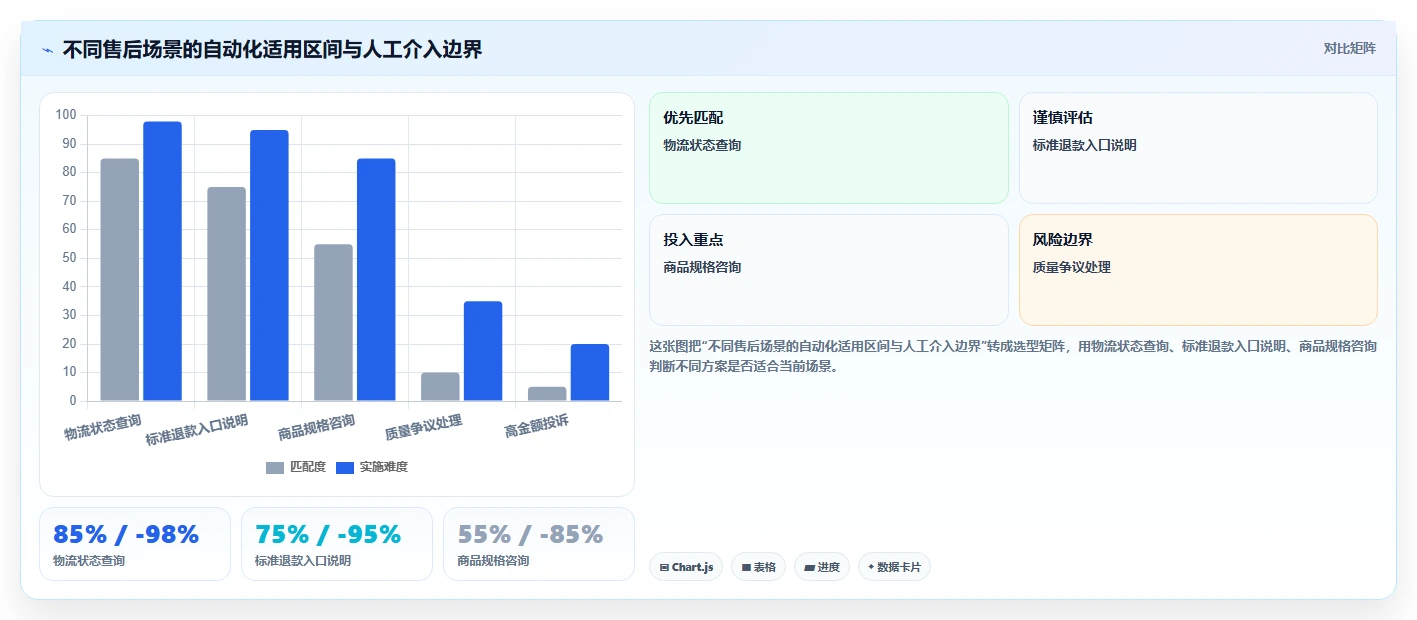Click the 质量争议处理 x-axis label
The width and height of the screenshot is (1417, 620).
tap(424, 427)
